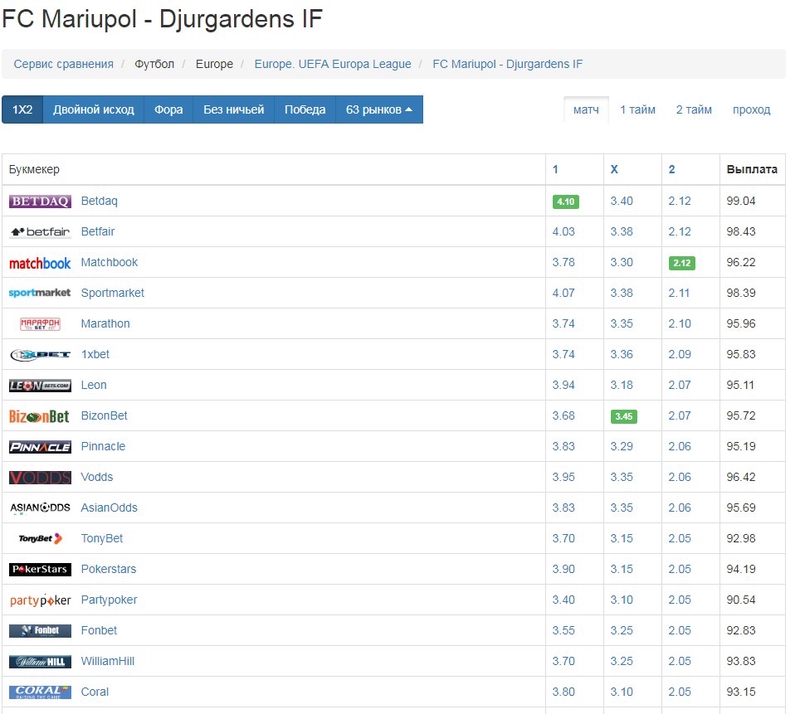
Task: Click the Betdaq logo
Action: click(x=40, y=201)
